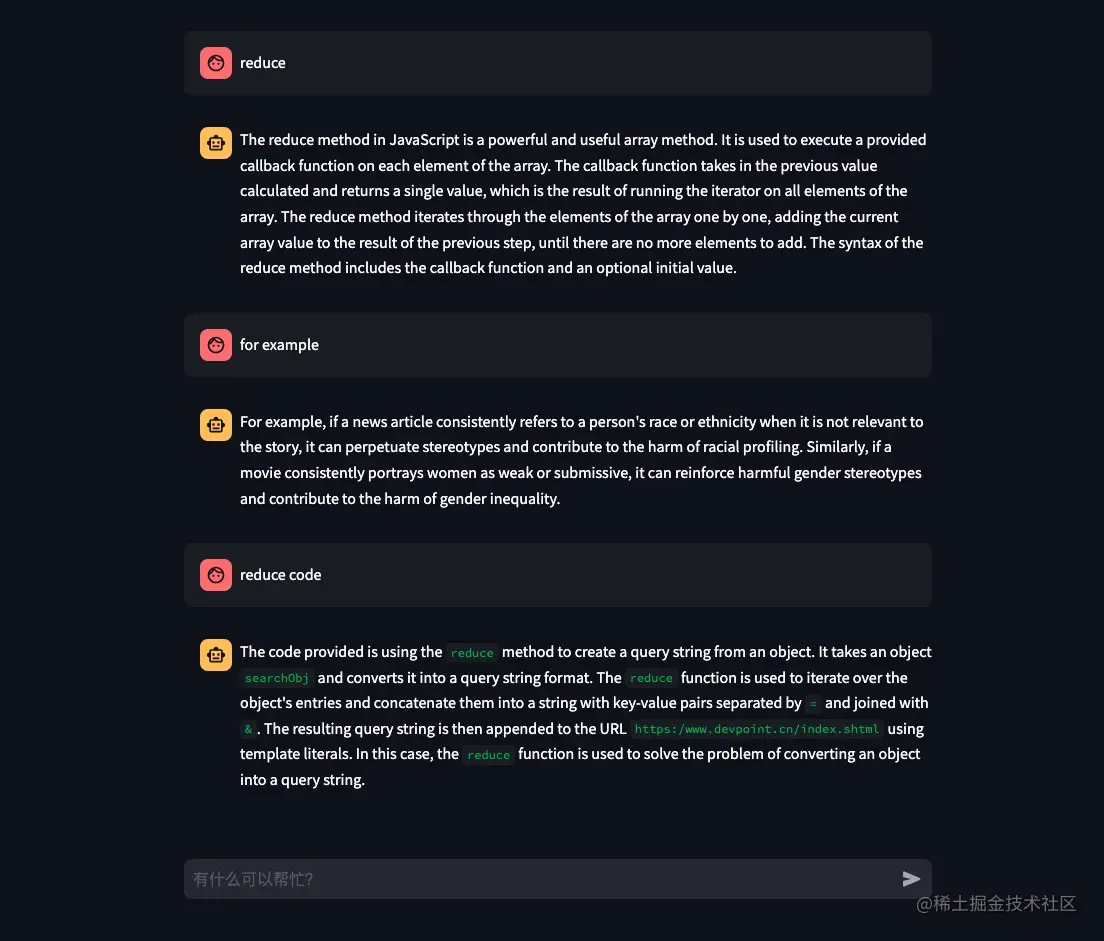This screenshot has height=941, width=1104.
Task: Click the bot avatar of the query string answer
Action: coord(215,655)
